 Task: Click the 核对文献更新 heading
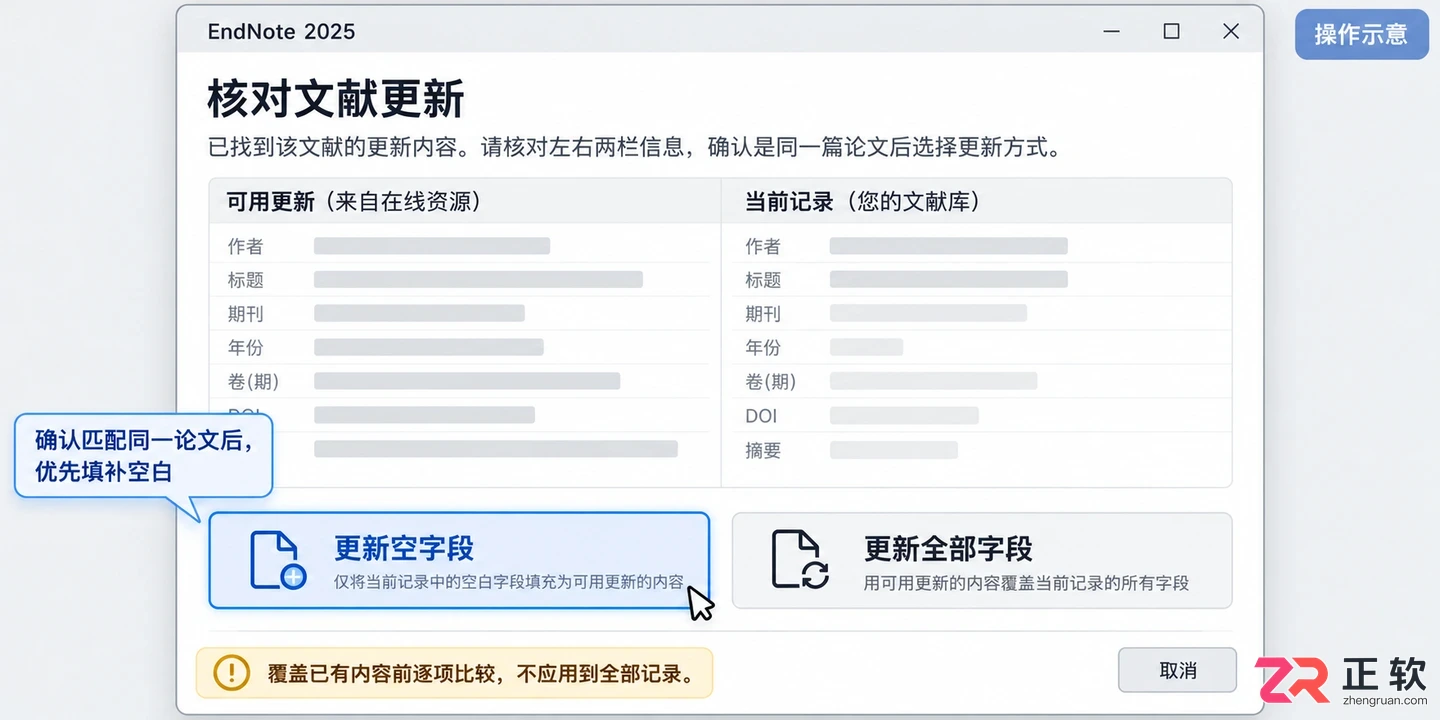[x=336, y=100]
